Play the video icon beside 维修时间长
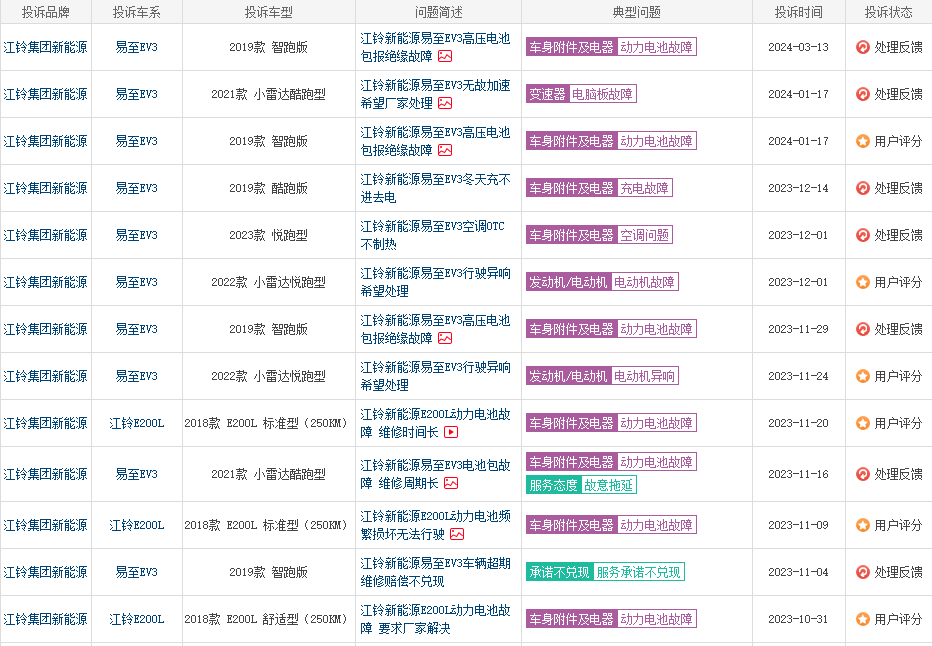932x646 pixels. (x=451, y=432)
